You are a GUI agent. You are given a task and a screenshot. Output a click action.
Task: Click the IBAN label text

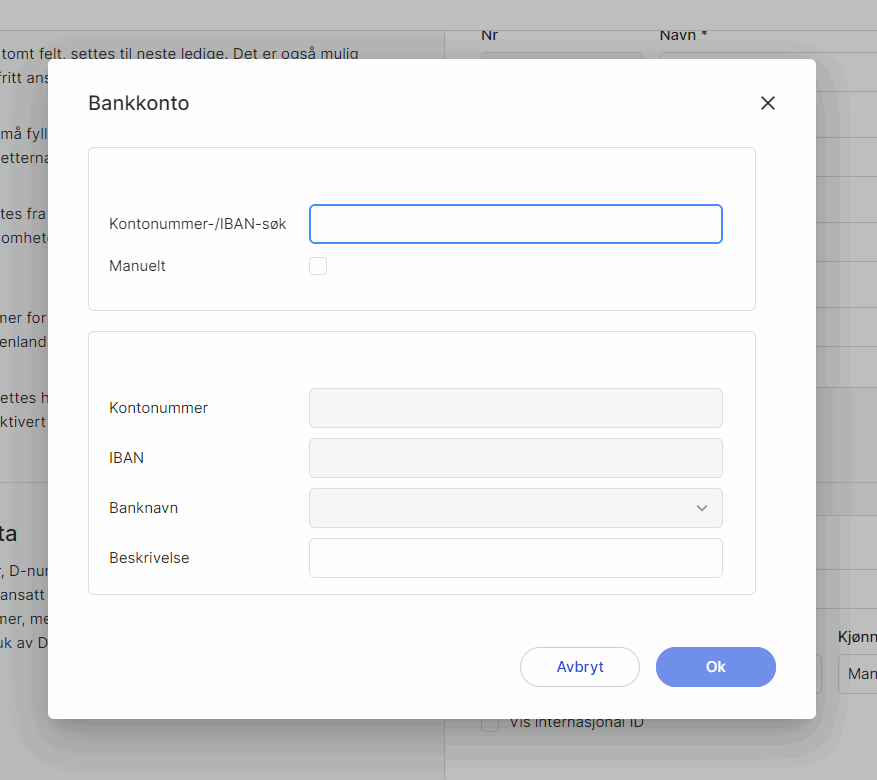(127, 458)
